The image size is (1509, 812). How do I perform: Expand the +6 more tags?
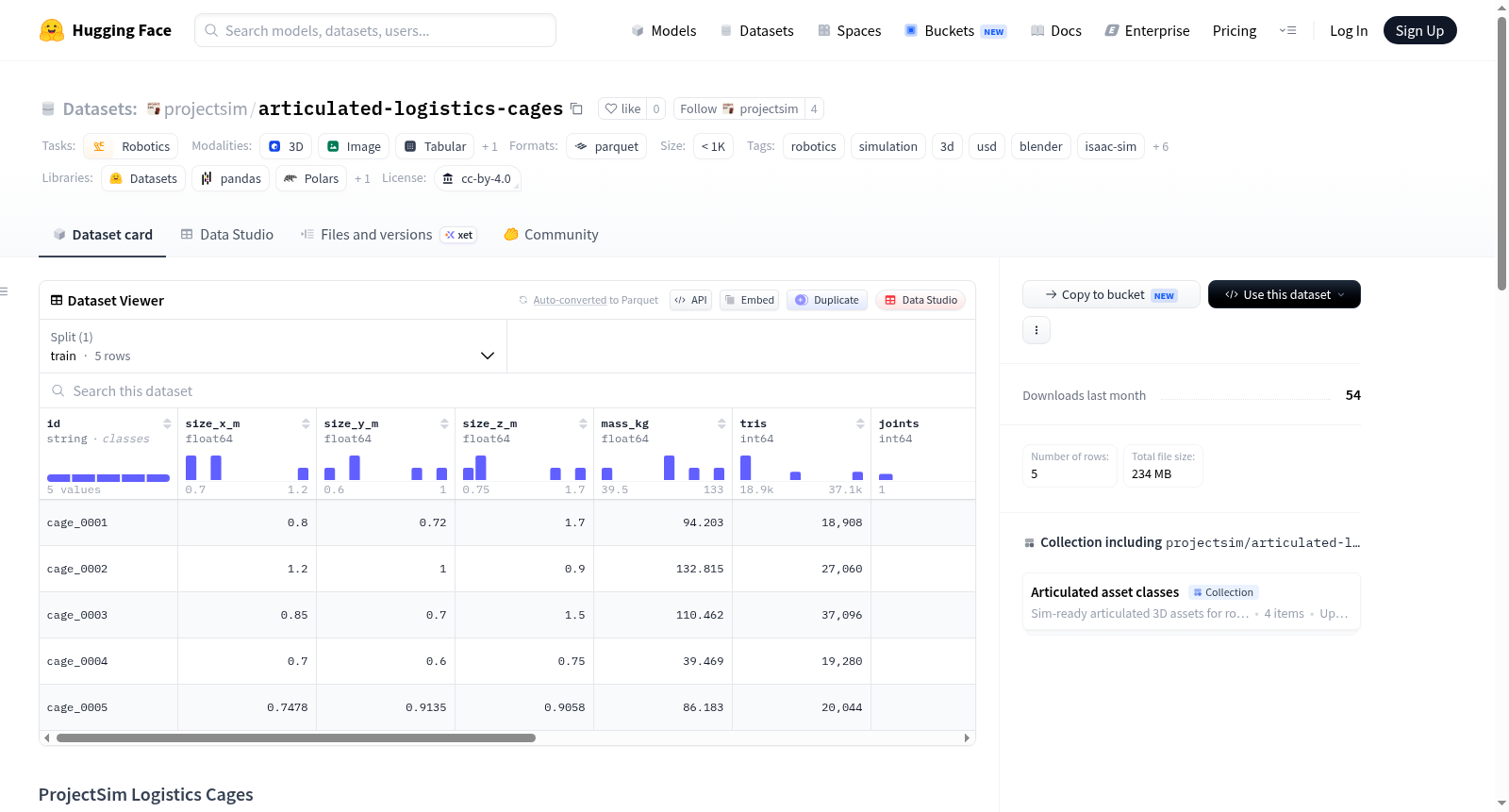coord(1160,147)
